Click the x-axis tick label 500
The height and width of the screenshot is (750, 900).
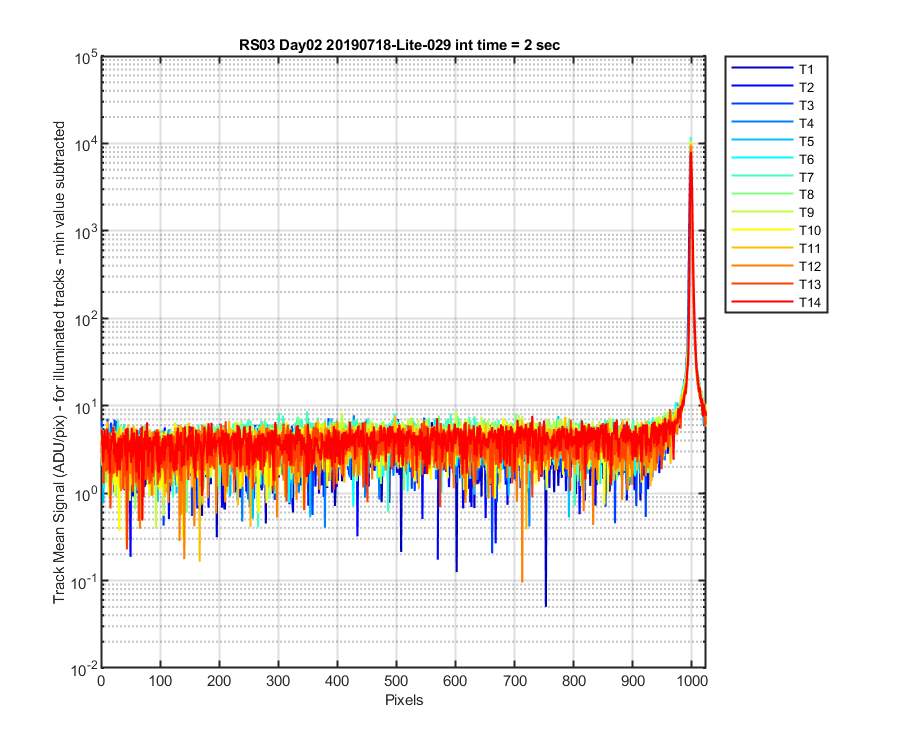pyautogui.click(x=396, y=681)
